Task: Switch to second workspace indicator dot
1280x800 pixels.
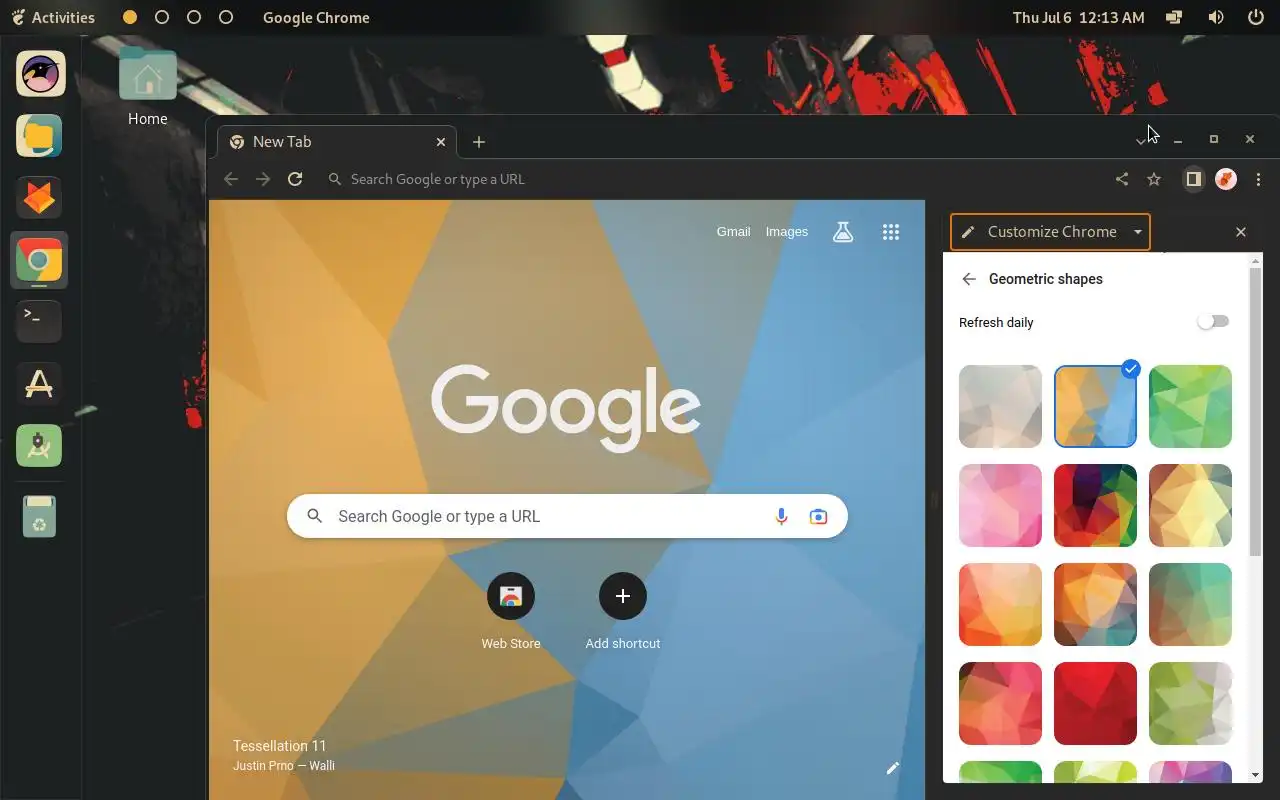Action: point(162,17)
